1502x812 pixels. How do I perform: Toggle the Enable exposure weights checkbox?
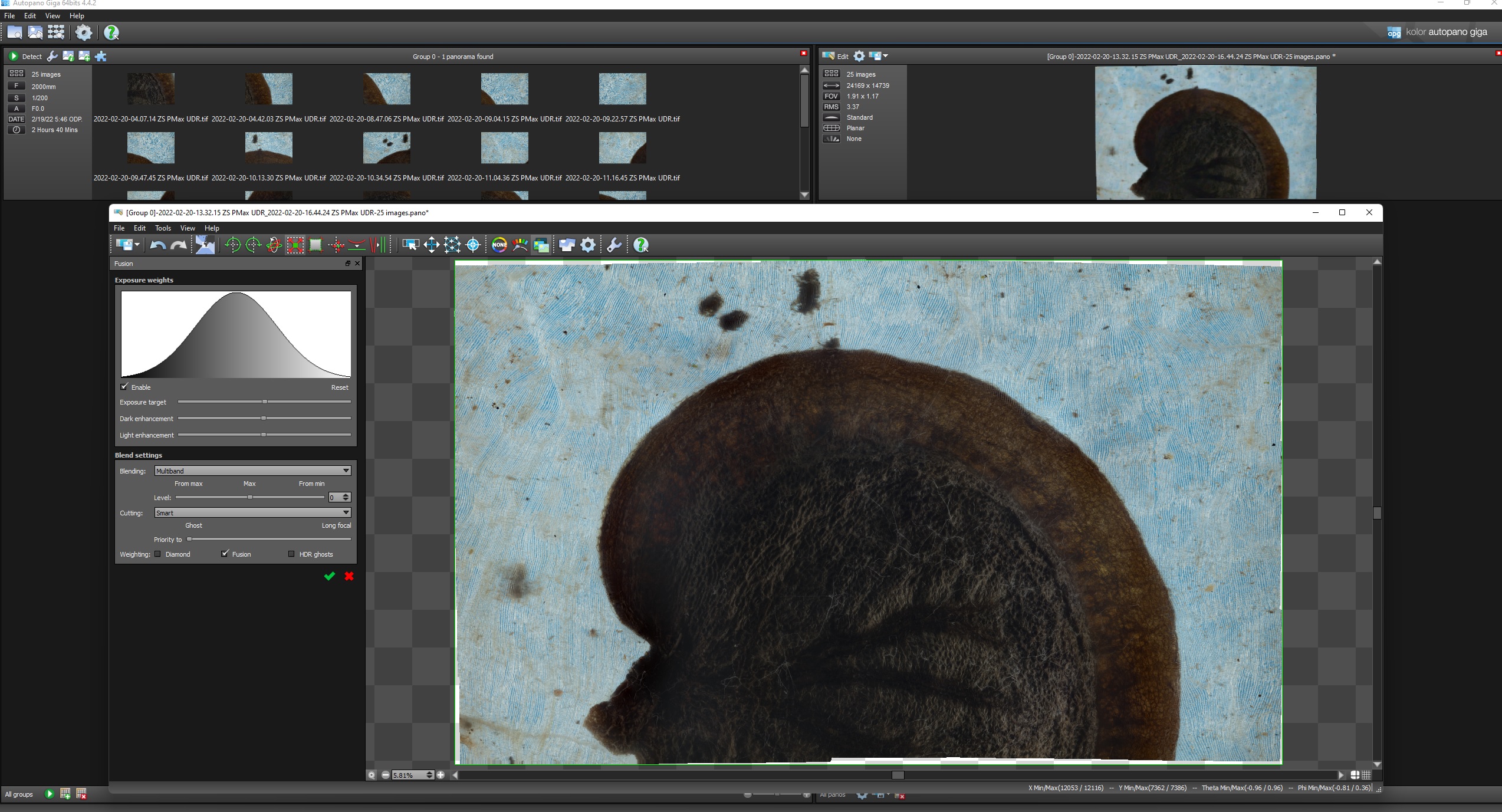point(124,387)
